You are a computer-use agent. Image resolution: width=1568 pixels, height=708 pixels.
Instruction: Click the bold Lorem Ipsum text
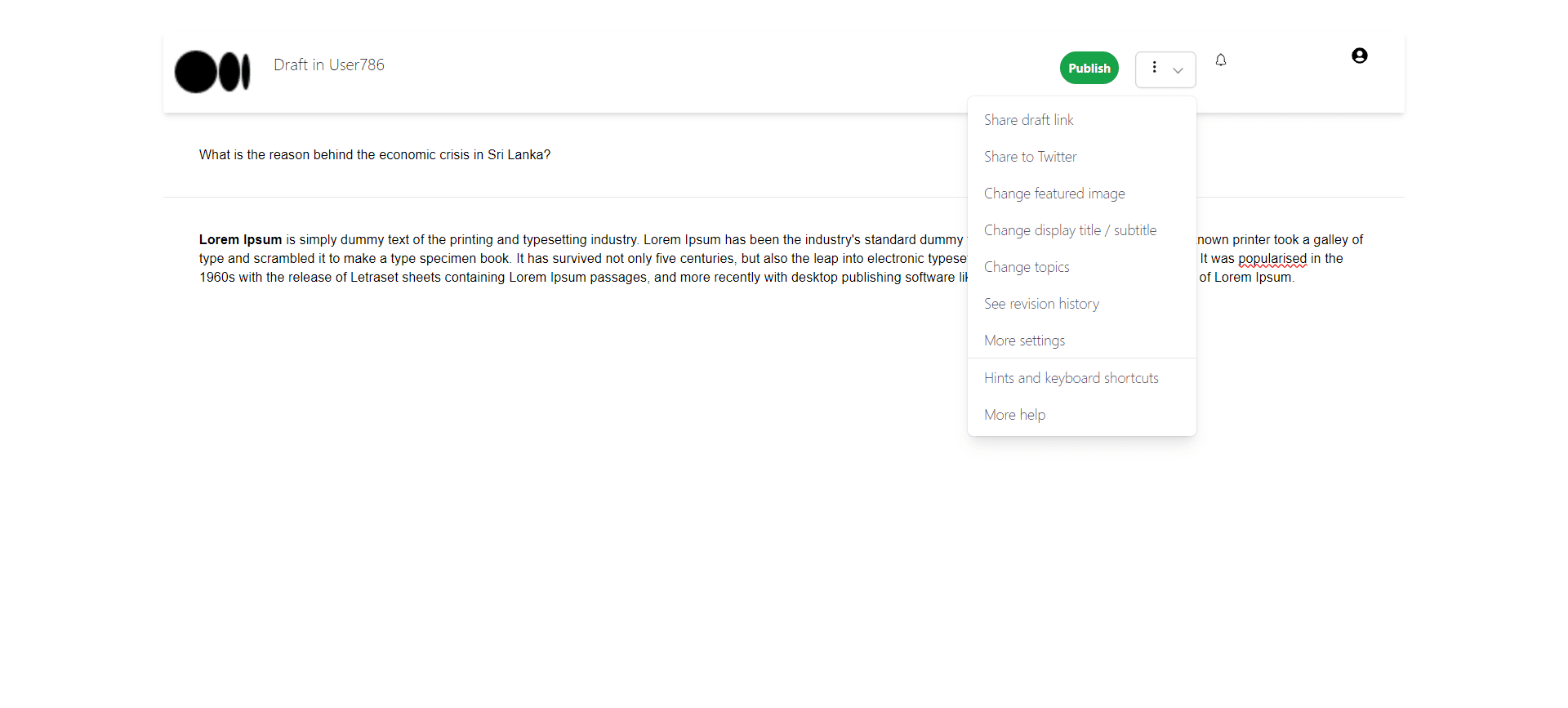(x=240, y=240)
